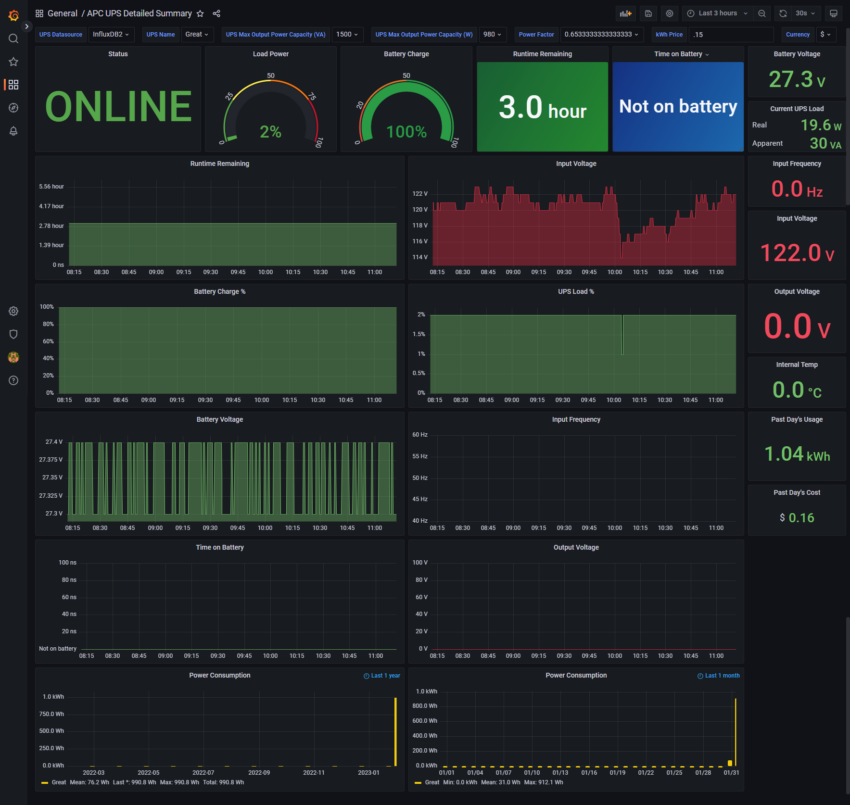The image size is (850, 805).
Task: Click the Add panel icon in the toolbar
Action: pos(628,12)
